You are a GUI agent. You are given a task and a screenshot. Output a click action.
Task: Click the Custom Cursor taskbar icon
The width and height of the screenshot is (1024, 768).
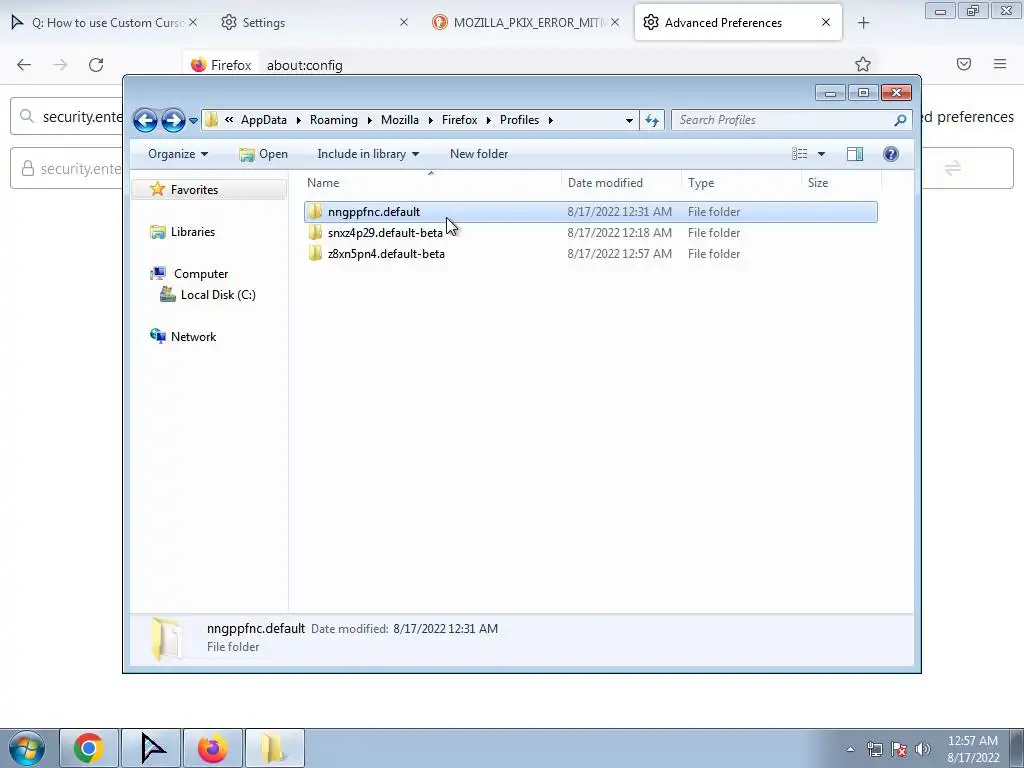[x=152, y=748]
